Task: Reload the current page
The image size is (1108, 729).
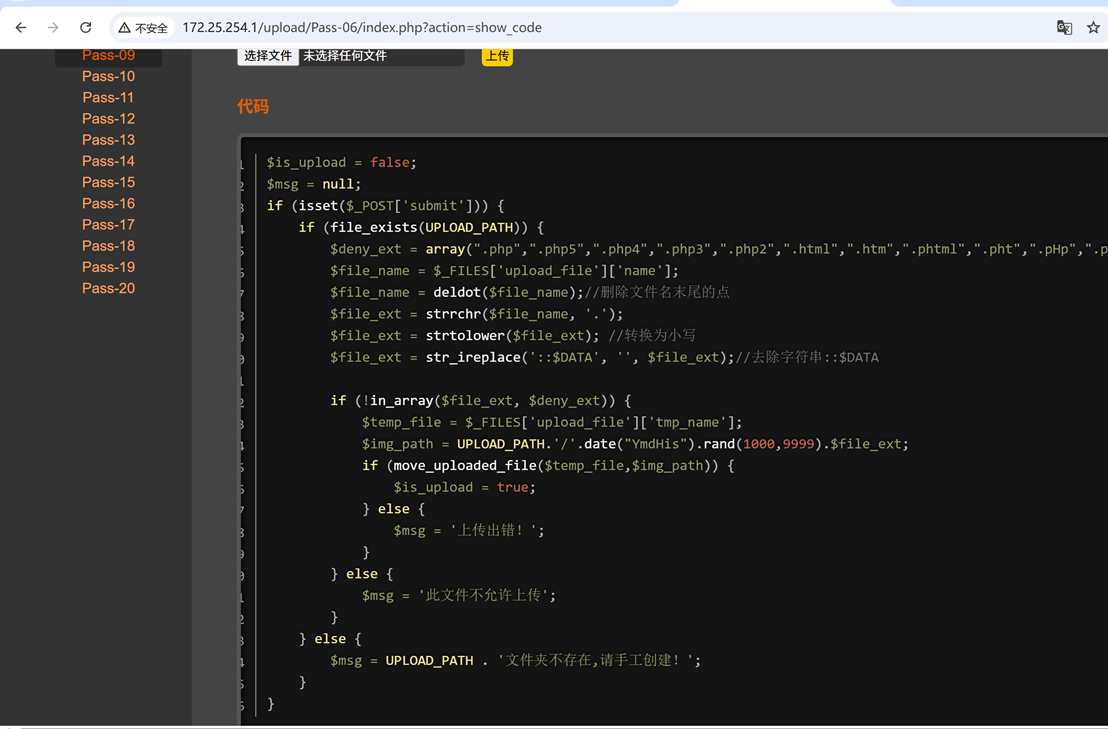Action: point(86,28)
